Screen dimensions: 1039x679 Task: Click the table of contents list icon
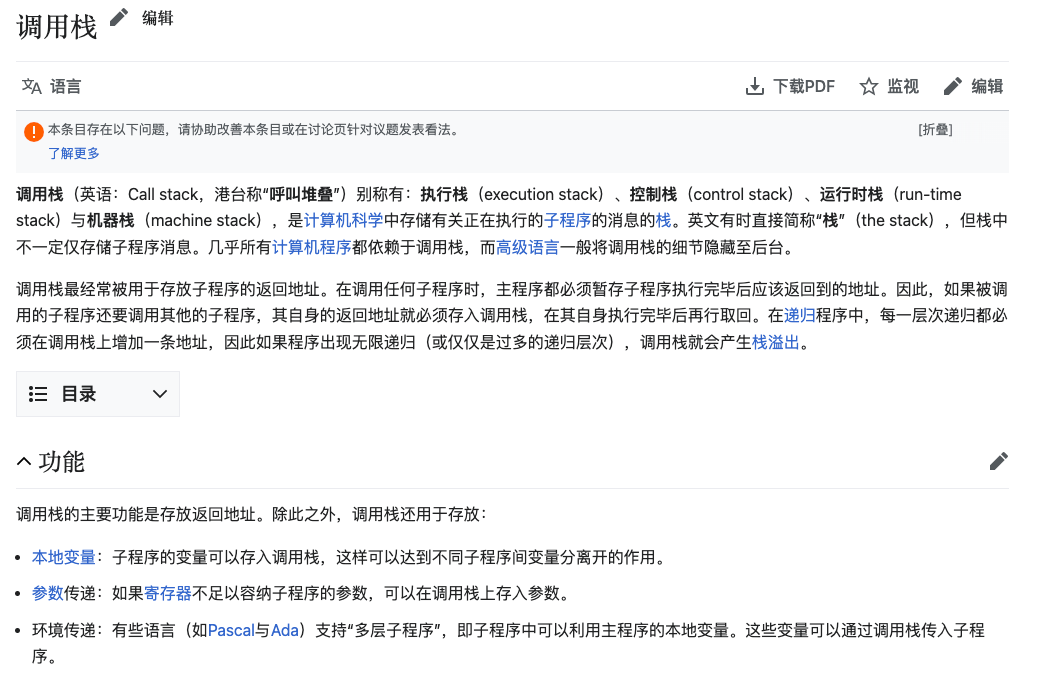[38, 394]
